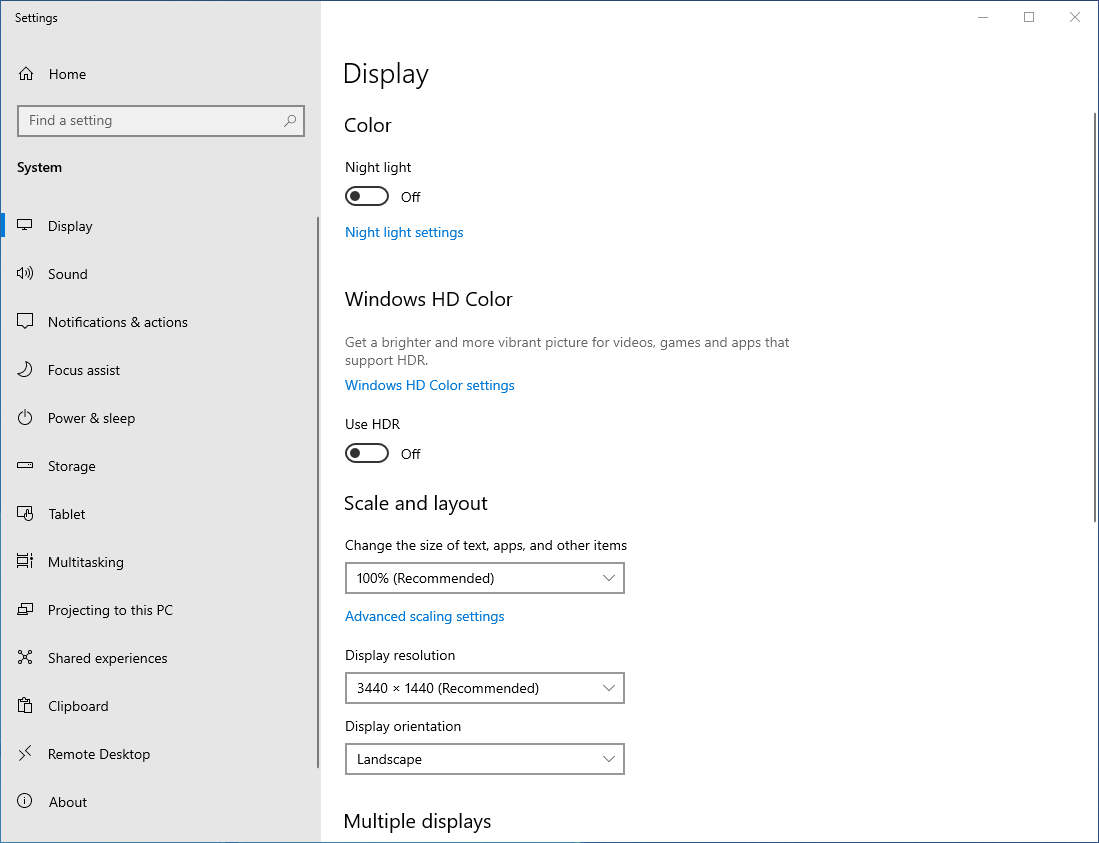Click the Tablet icon
1099x843 pixels.
[x=25, y=514]
